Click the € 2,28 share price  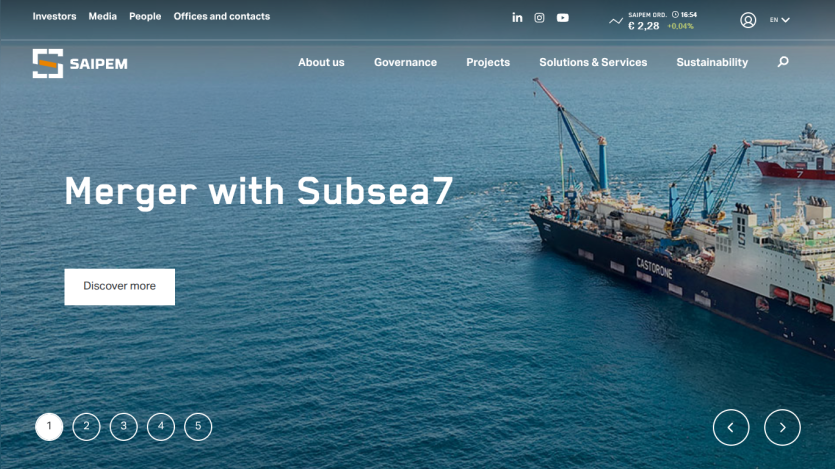pos(643,26)
